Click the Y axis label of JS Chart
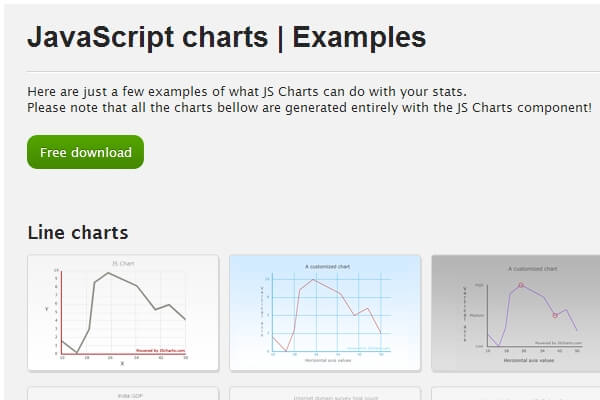The width and height of the screenshot is (600, 400). coord(47,308)
